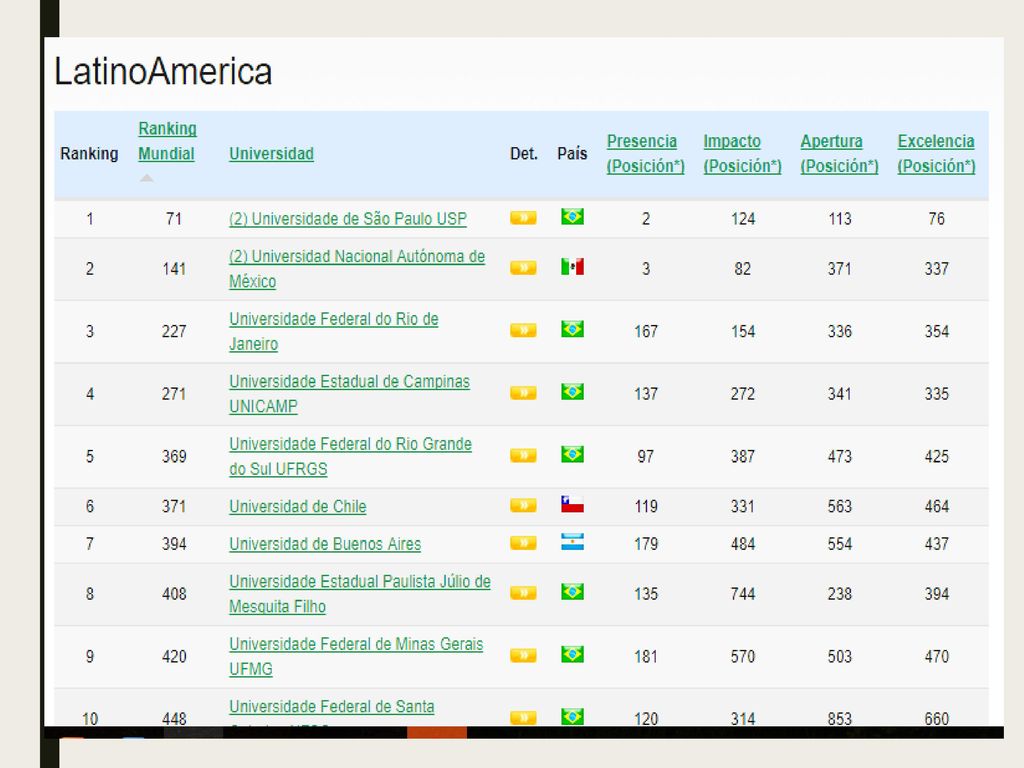Open Universidade Federal do Rio de Janeiro link
1024x768 pixels.
point(334,331)
